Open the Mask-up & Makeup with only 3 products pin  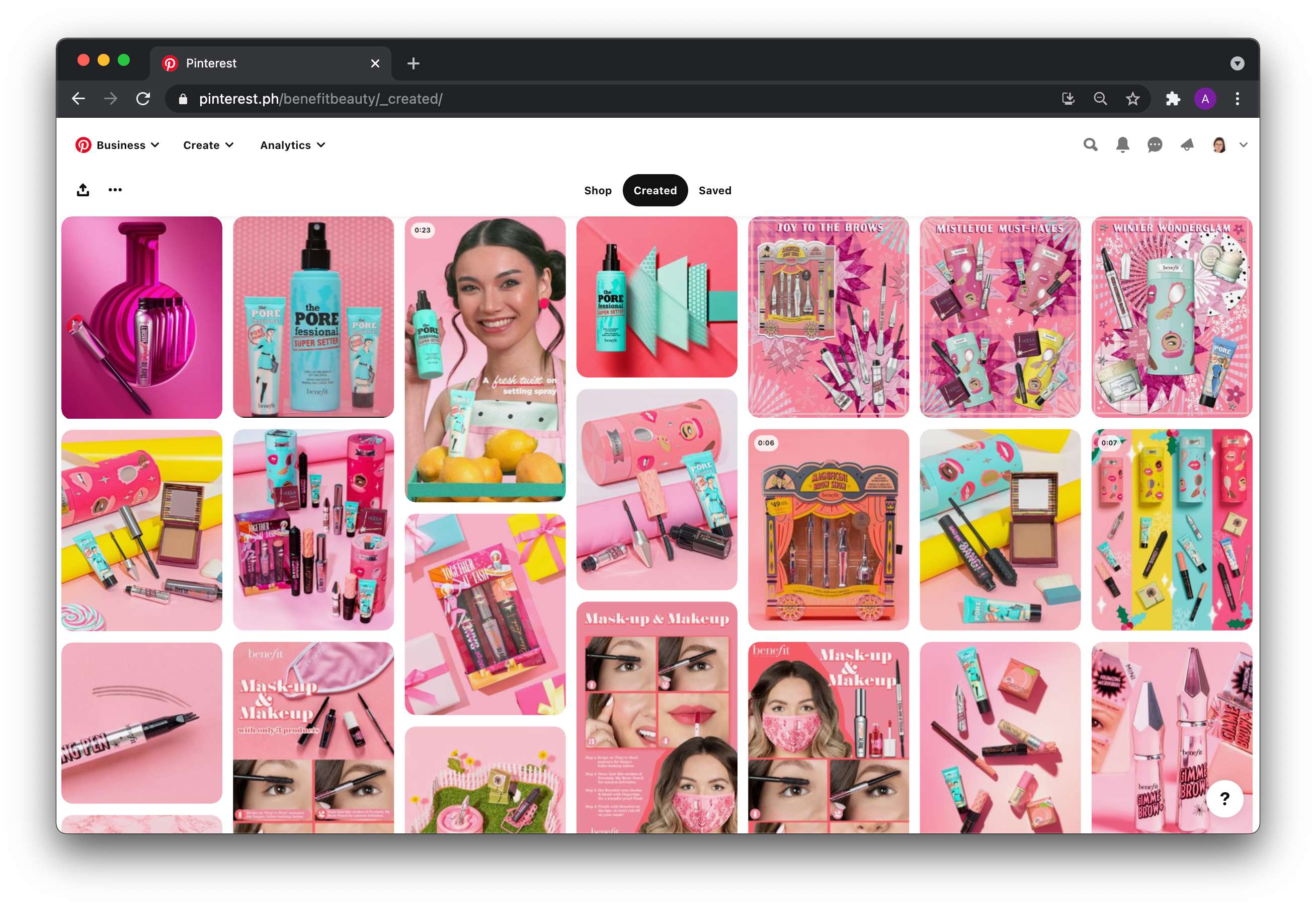[313, 737]
